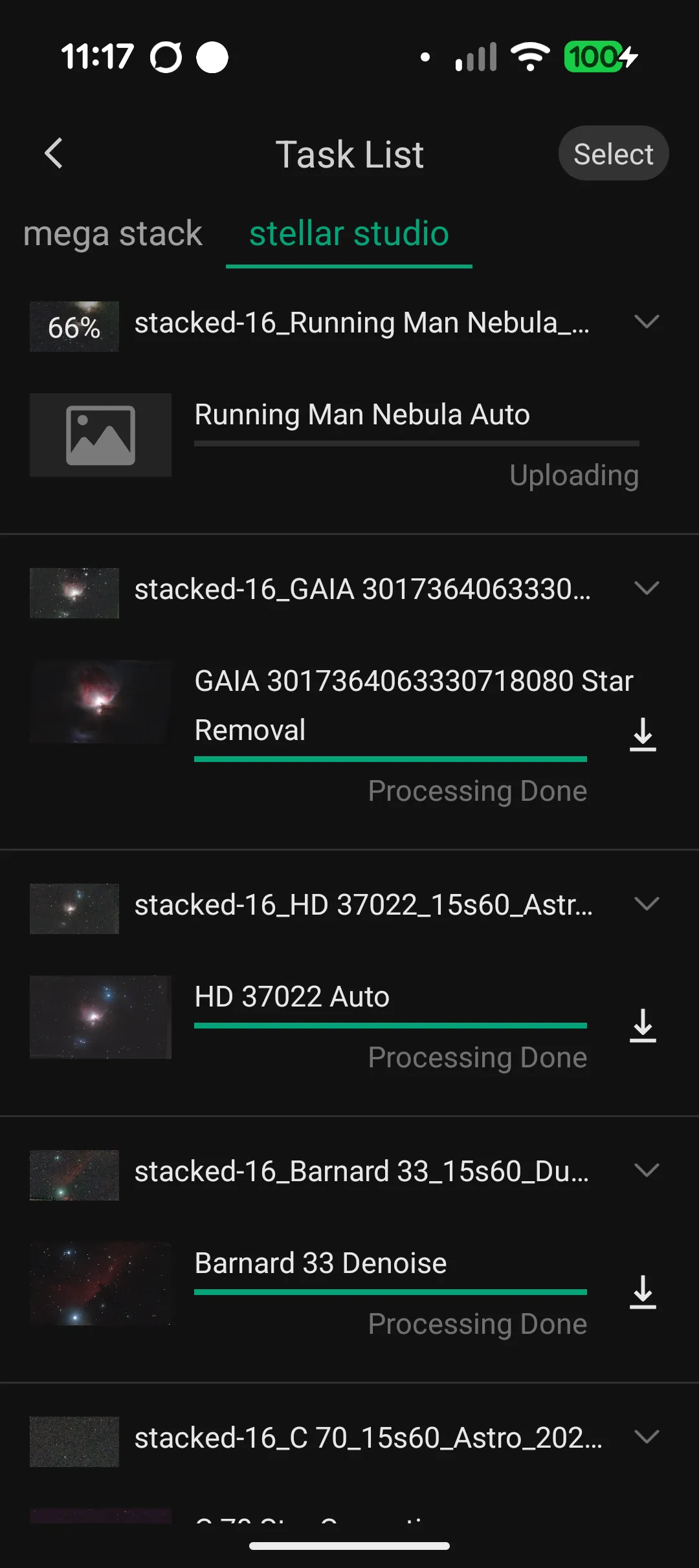
Task: Collapse the C 70 task group
Action: pyautogui.click(x=647, y=1437)
